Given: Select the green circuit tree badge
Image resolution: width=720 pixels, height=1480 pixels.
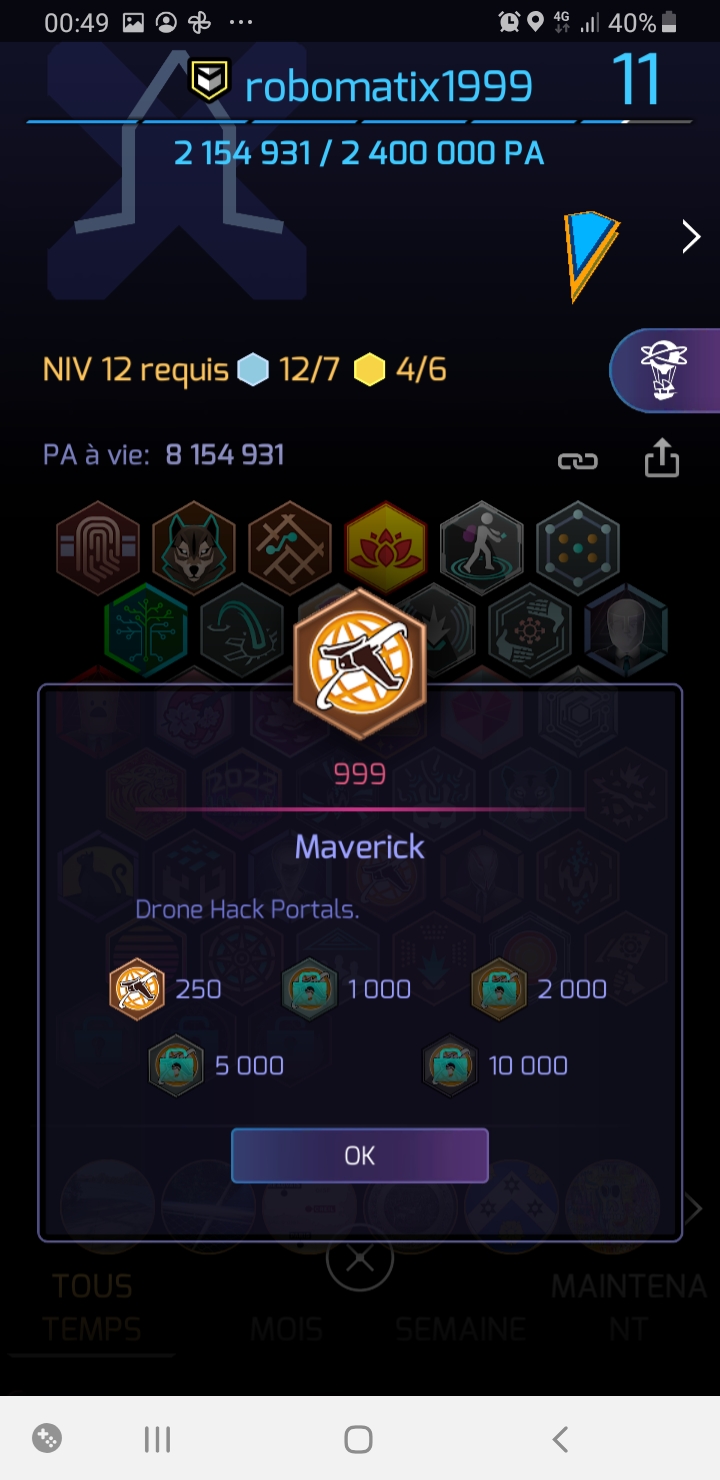Looking at the screenshot, I should pos(146,630).
